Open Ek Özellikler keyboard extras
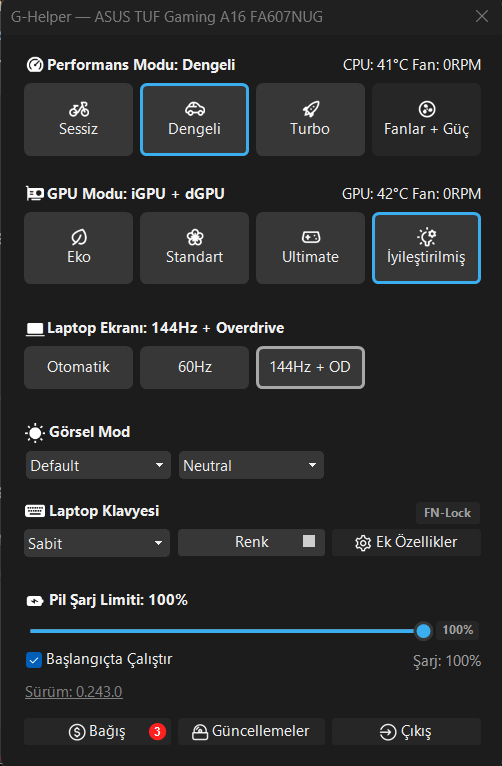This screenshot has height=766, width=502. tap(406, 542)
